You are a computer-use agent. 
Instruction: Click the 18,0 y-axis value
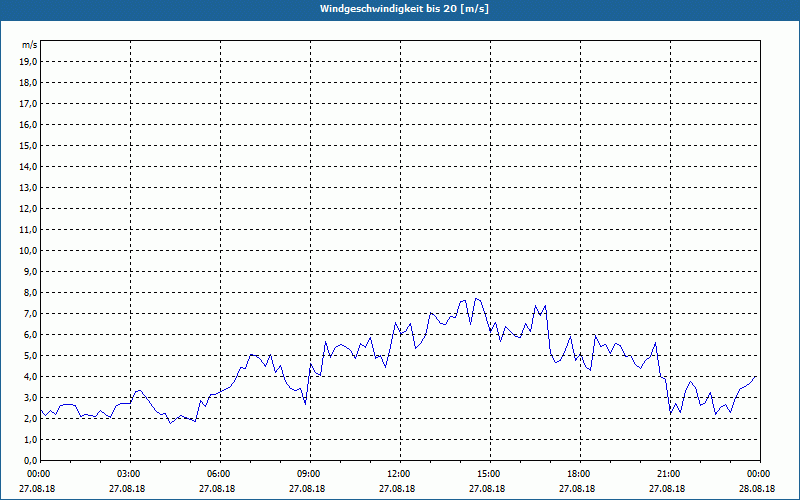point(28,83)
